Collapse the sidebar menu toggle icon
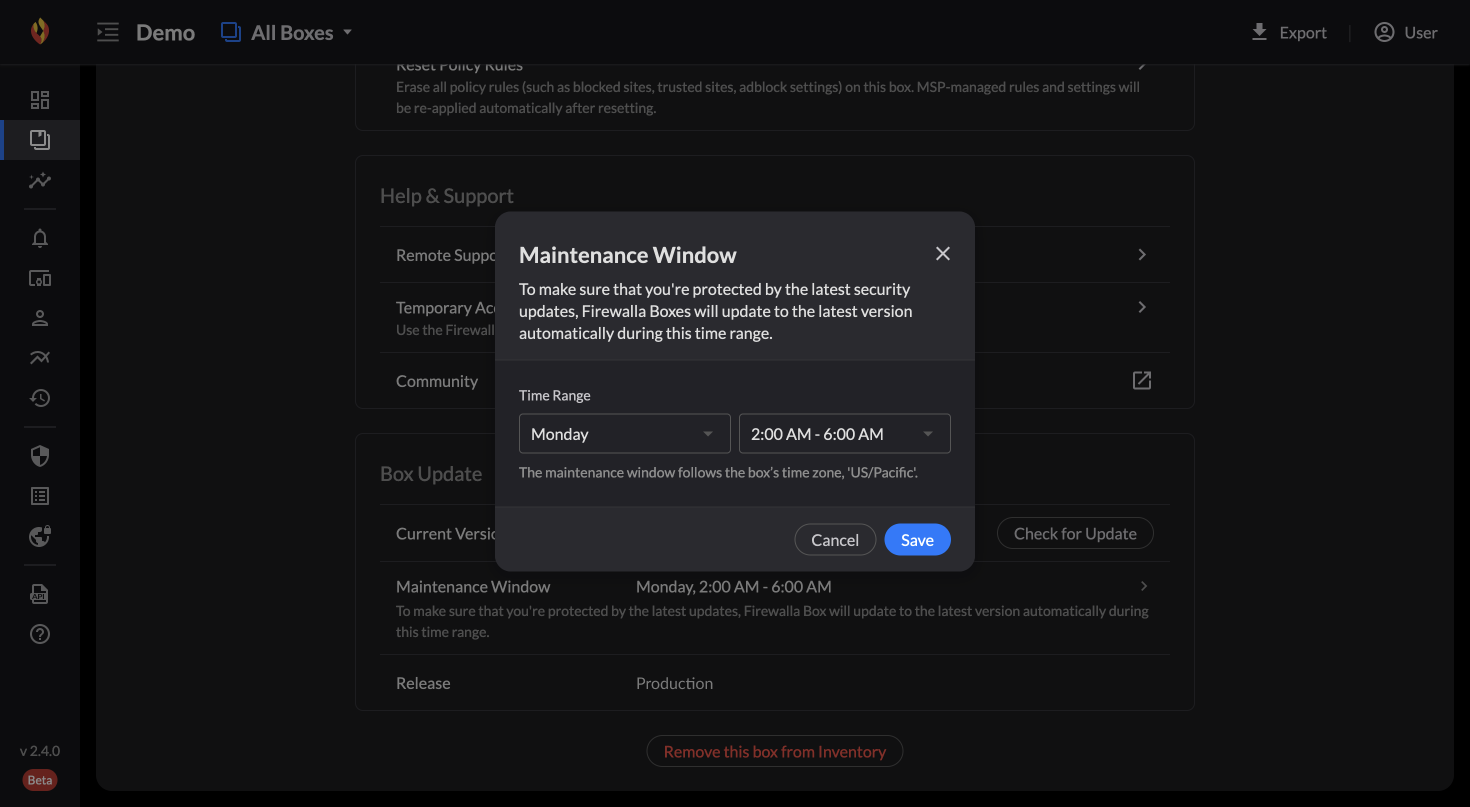Screen dimensions: 1470x807 point(108,32)
